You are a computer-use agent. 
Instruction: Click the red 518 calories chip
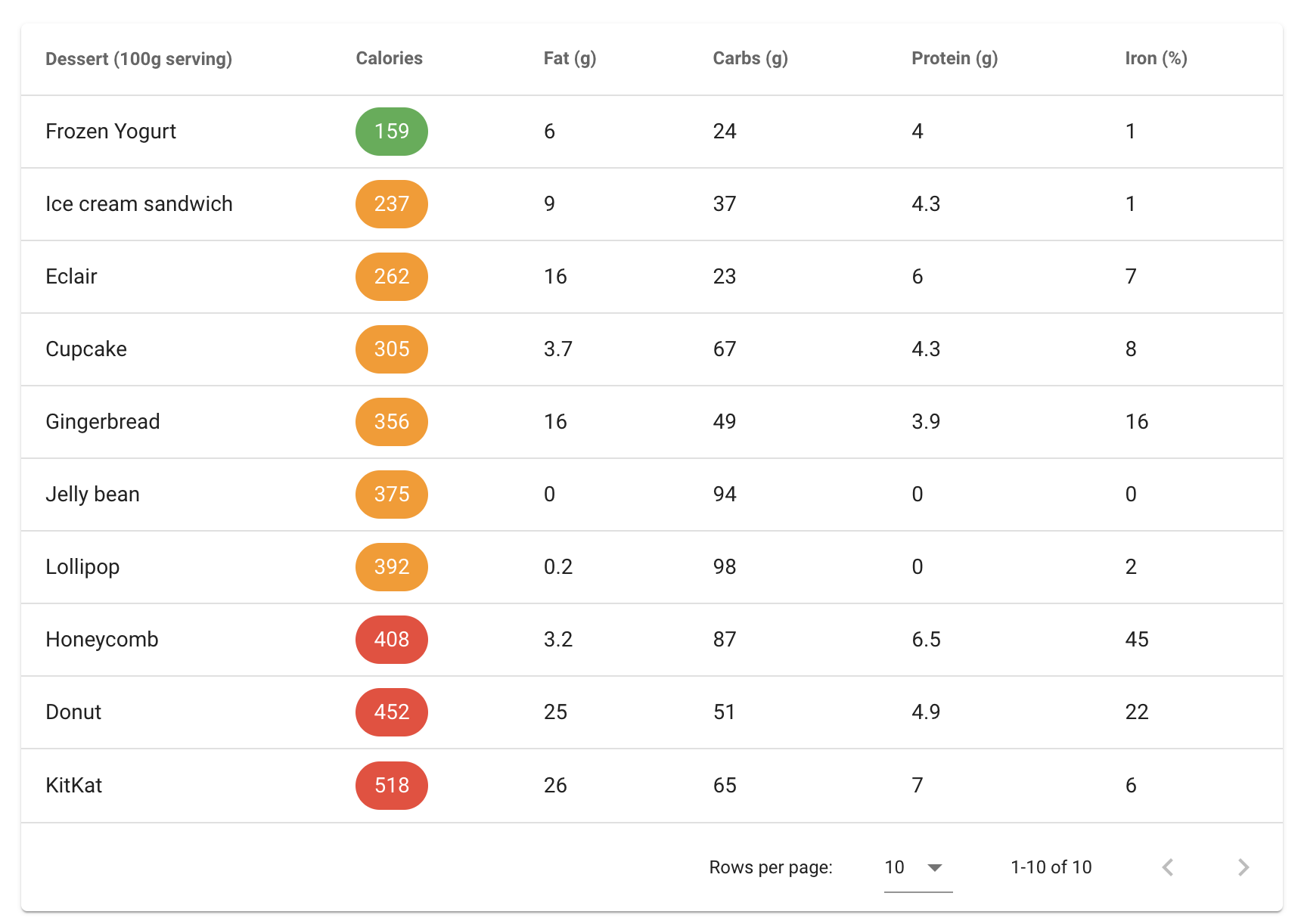391,786
